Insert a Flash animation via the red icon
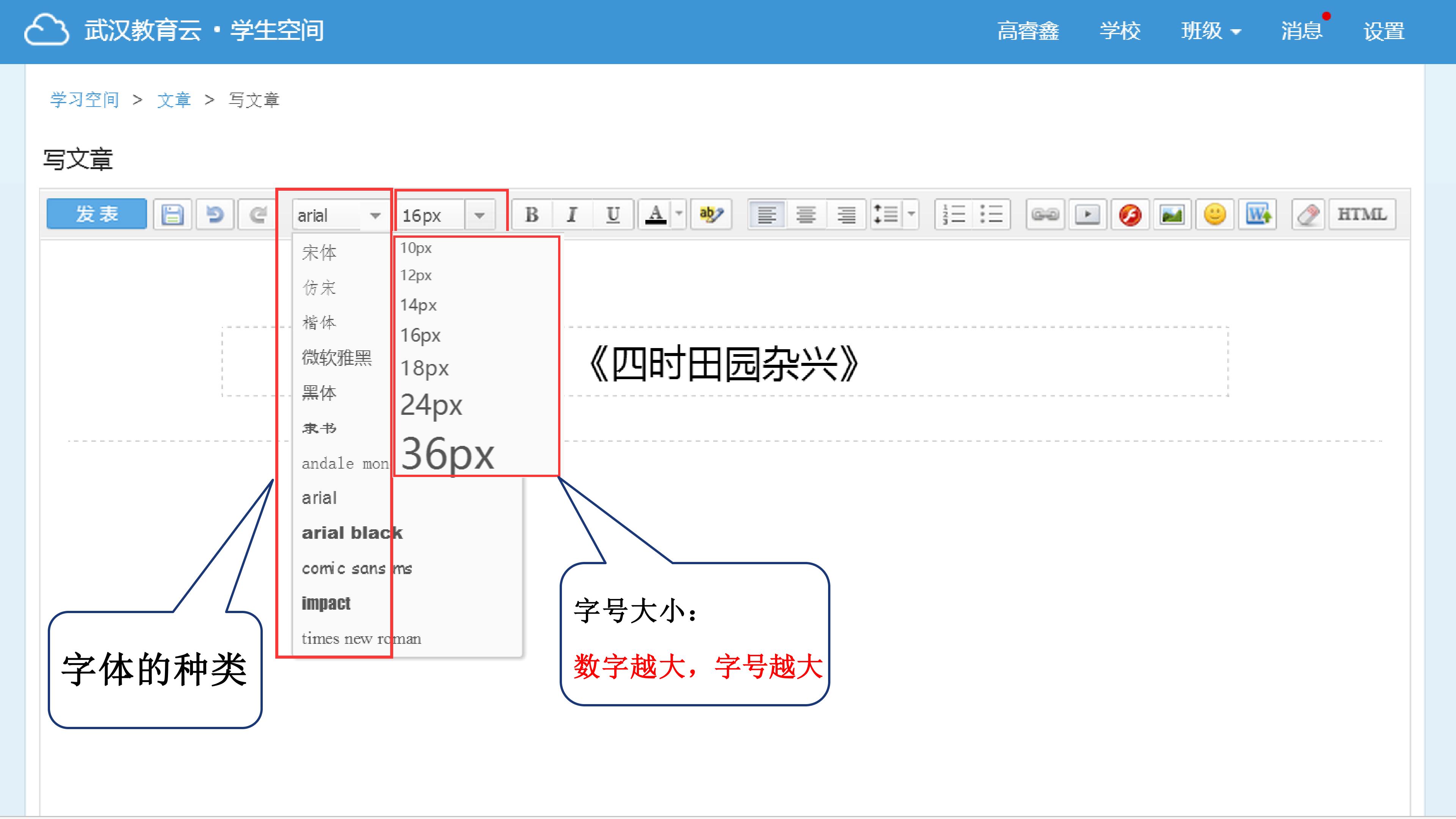Image resolution: width=1456 pixels, height=819 pixels. (1130, 215)
